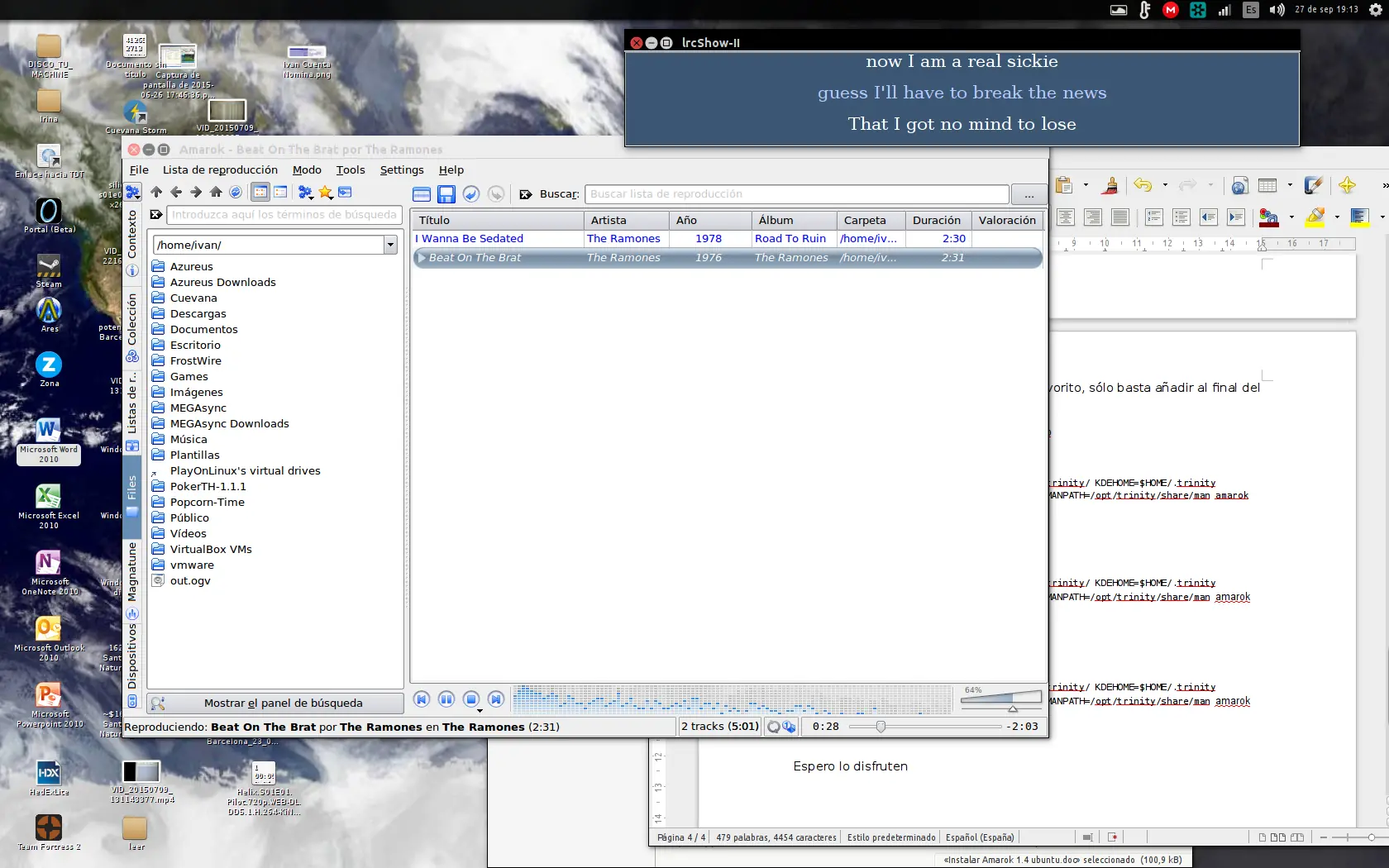The image size is (1389, 868).
Task: Reload the Amarok file browser listing
Action: pos(236,192)
